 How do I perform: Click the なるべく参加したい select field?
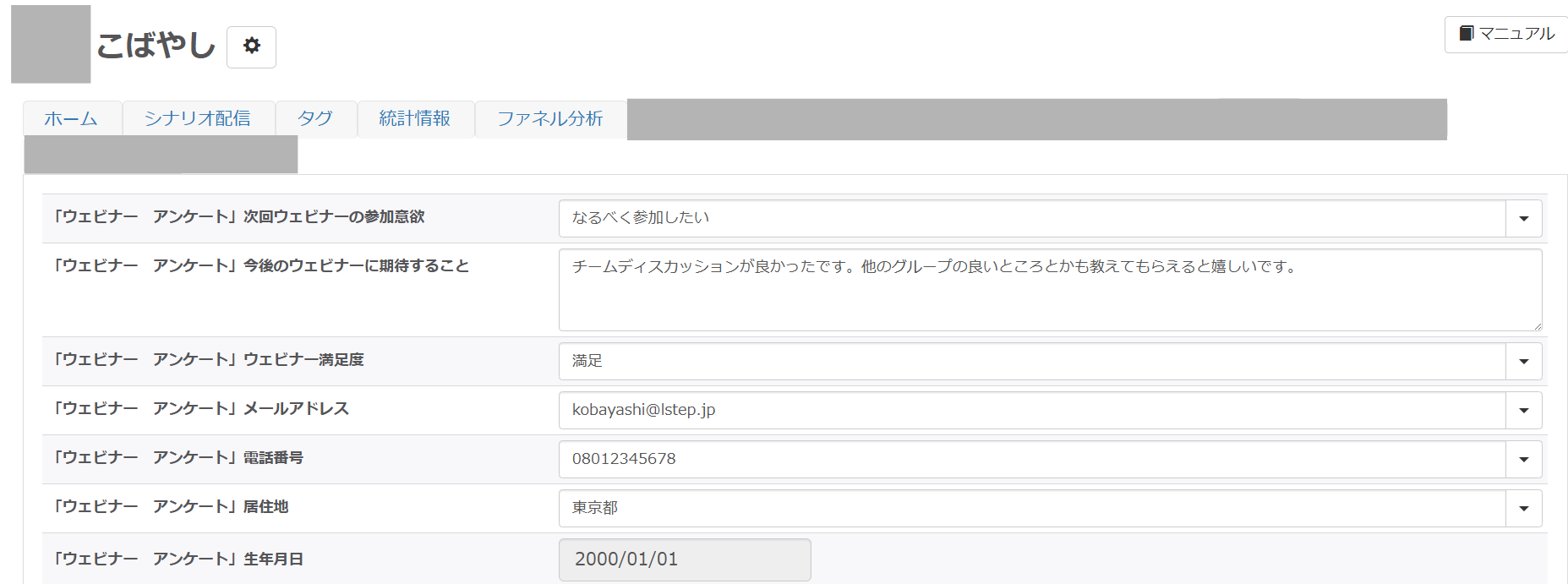coord(1032,219)
